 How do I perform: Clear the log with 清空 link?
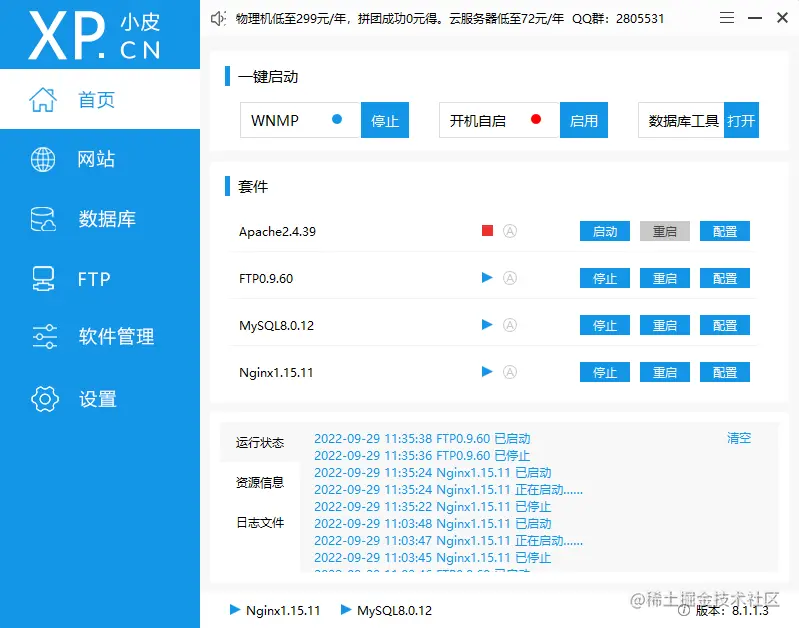(x=739, y=438)
